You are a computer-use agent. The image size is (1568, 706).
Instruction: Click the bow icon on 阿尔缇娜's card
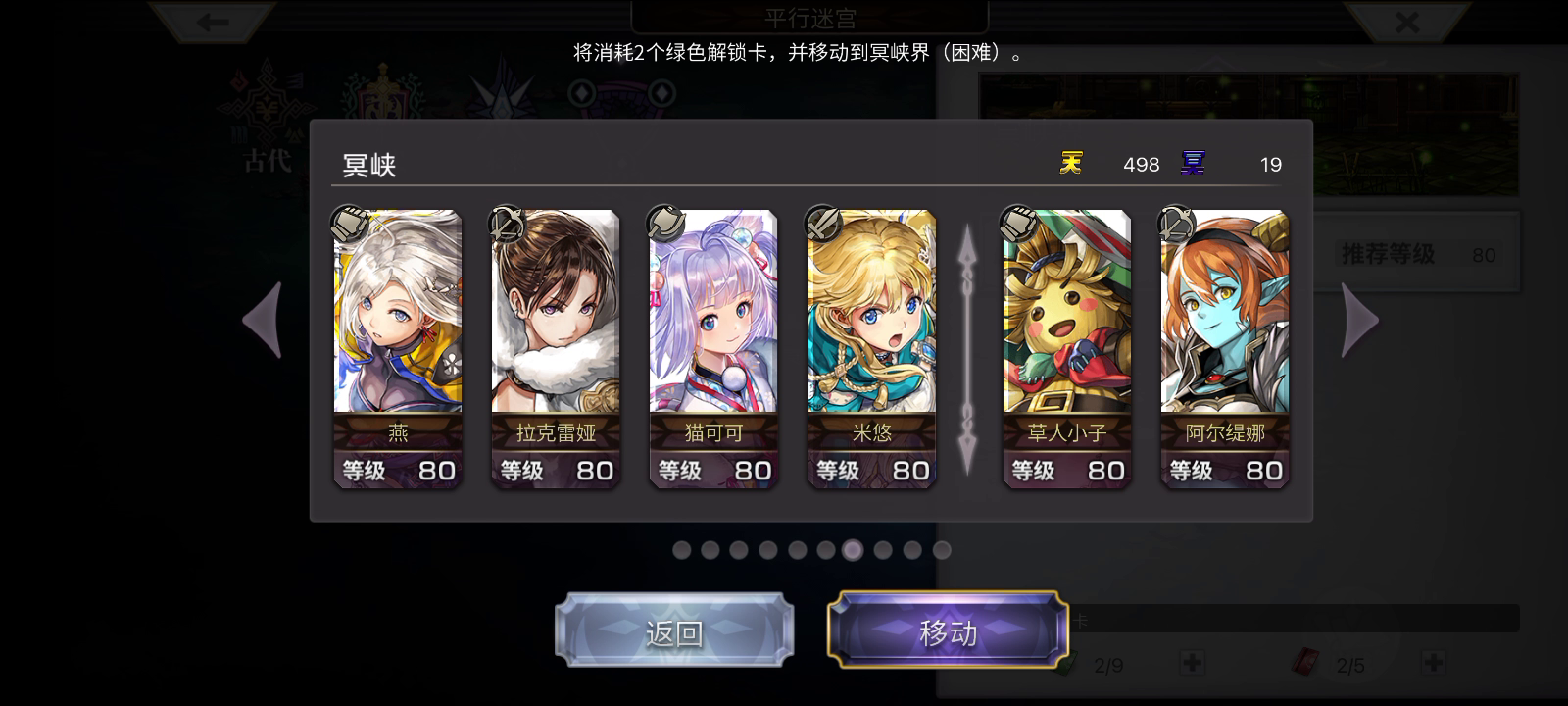(x=1176, y=225)
